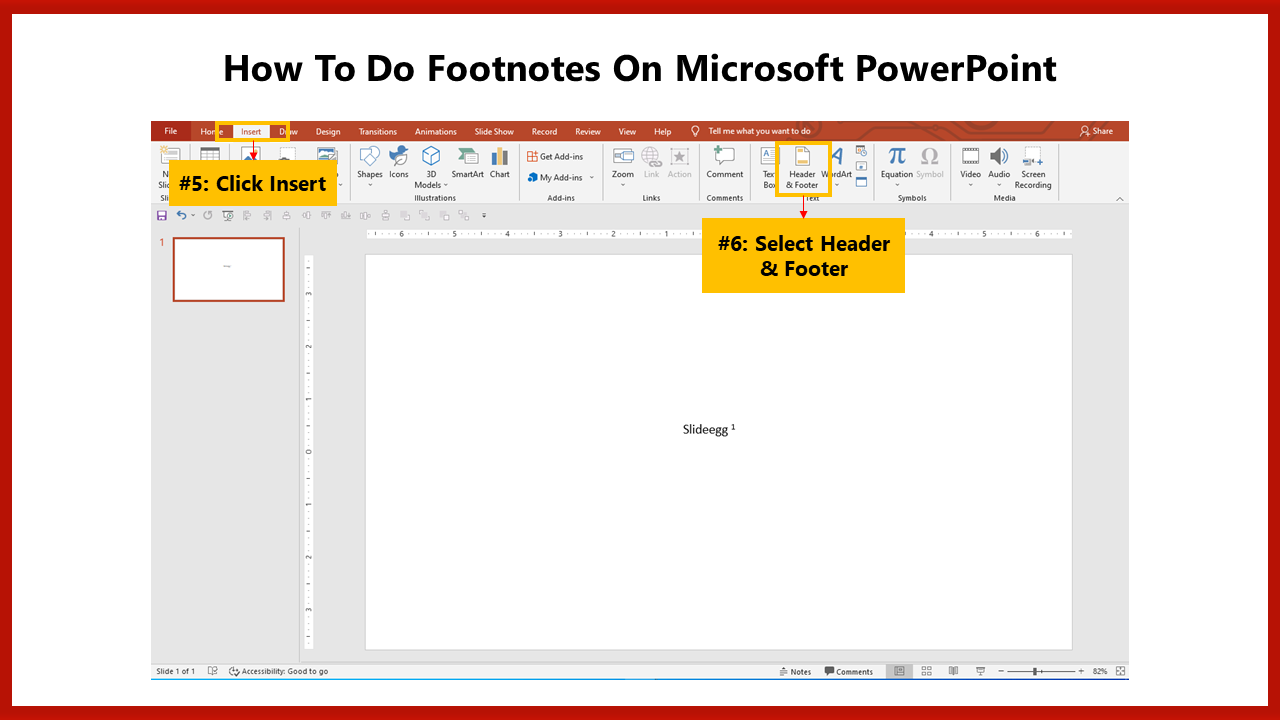Click My Add-ins button

555,178
